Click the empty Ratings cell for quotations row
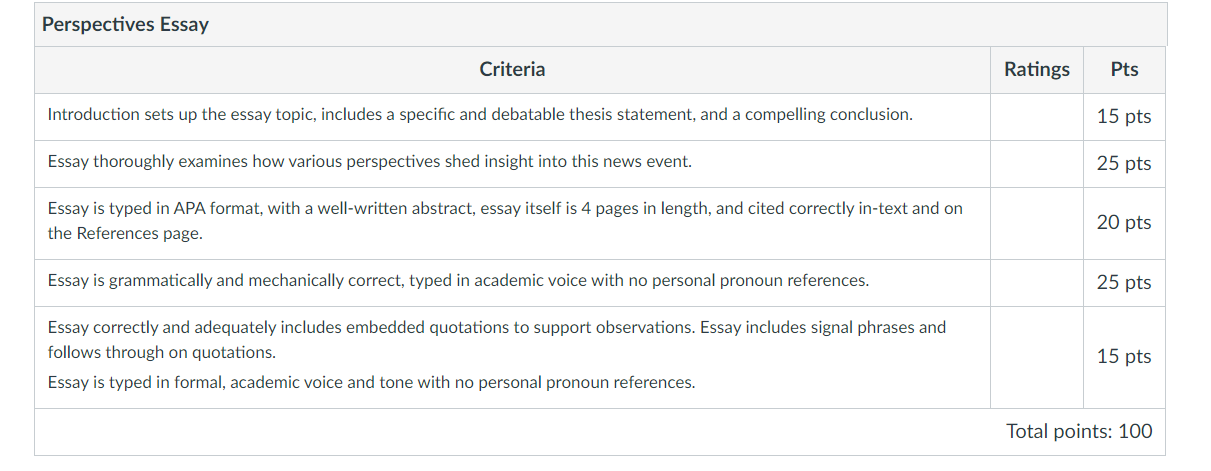Viewport: 1211px width, 471px height. tap(1036, 357)
